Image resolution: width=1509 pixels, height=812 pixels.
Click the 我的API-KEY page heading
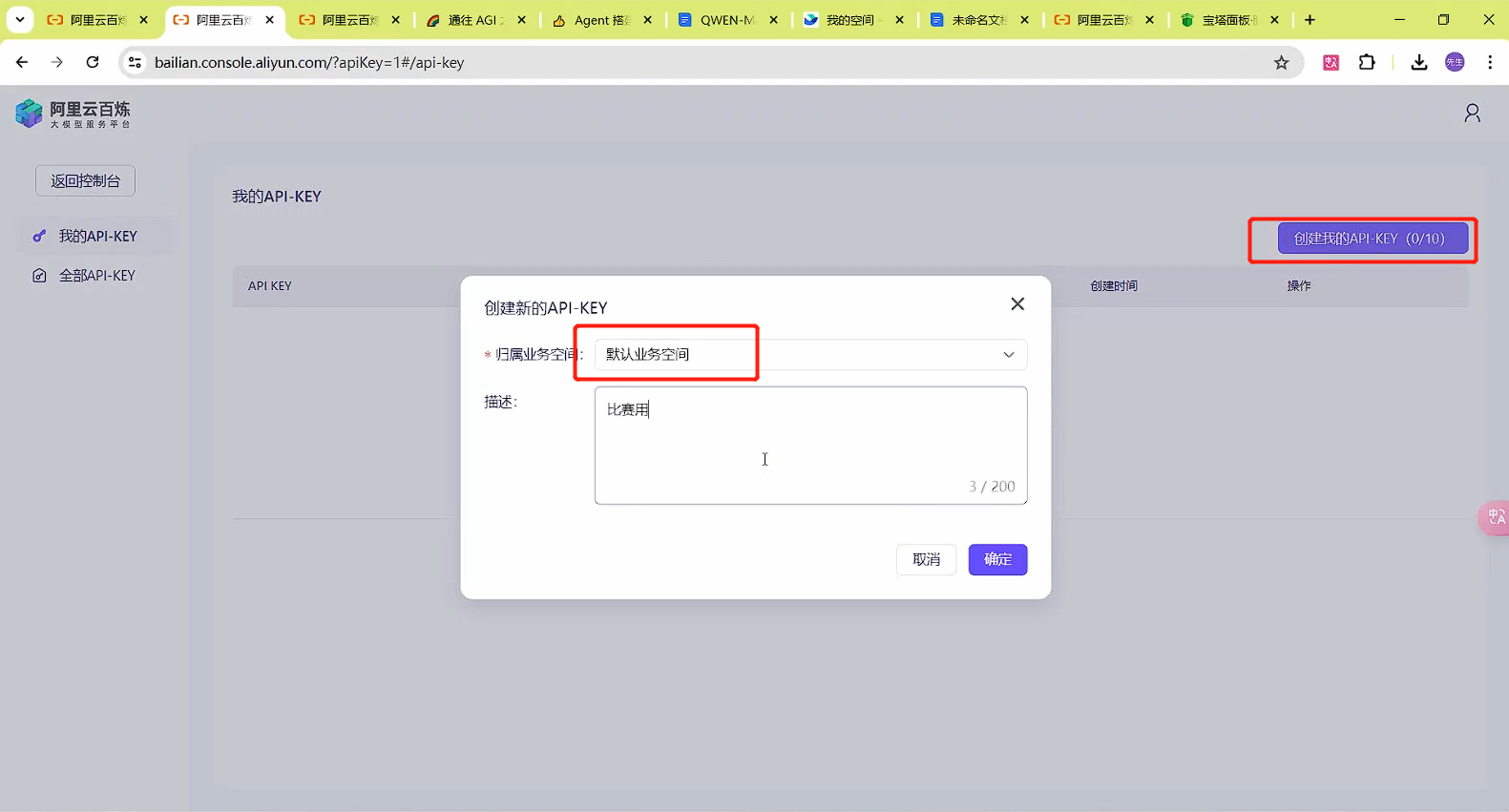click(x=277, y=197)
